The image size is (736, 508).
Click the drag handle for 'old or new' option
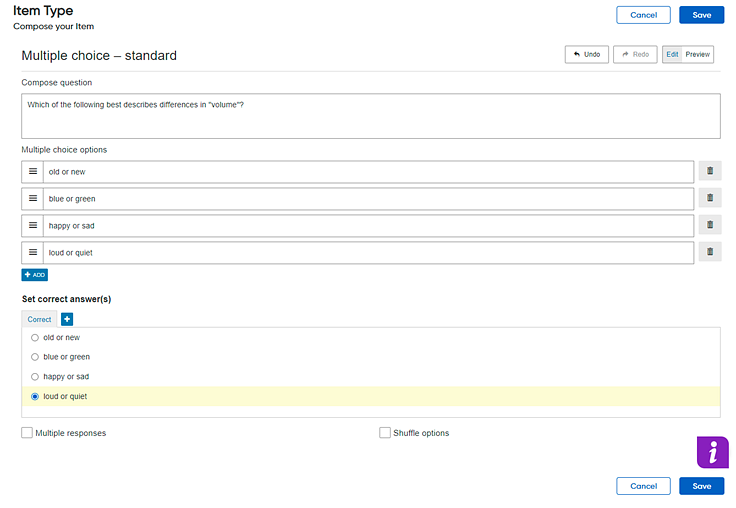tap(32, 172)
